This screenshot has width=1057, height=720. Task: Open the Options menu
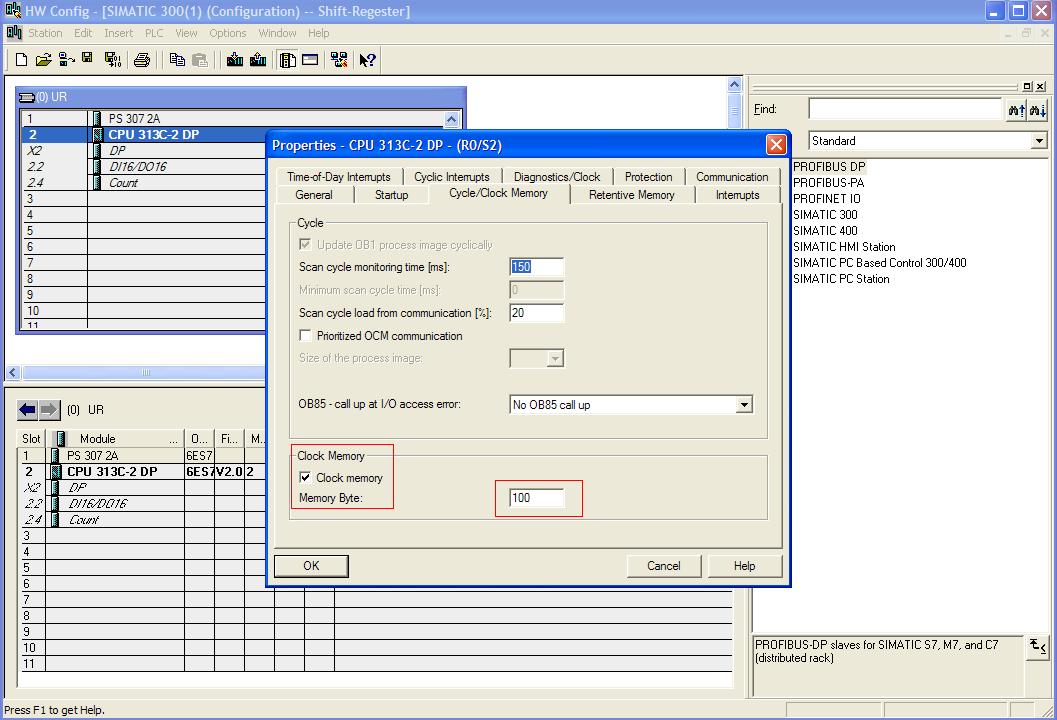(x=228, y=33)
